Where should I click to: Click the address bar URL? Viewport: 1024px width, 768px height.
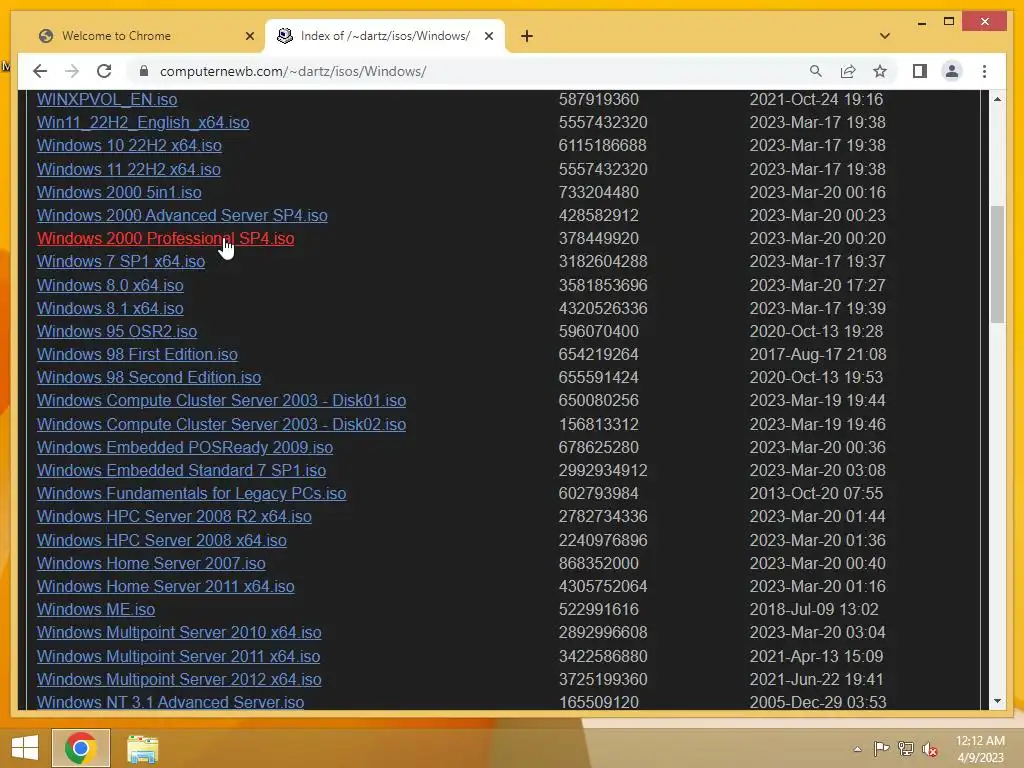point(293,71)
